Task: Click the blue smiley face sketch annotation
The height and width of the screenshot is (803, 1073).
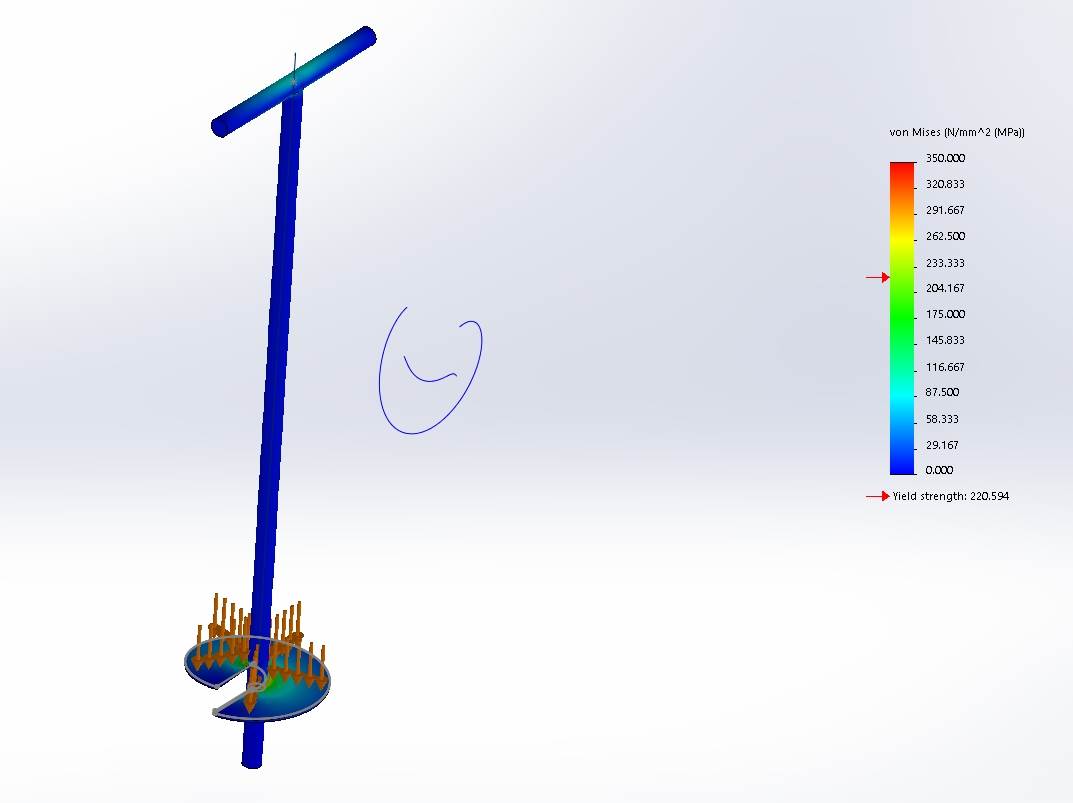Action: point(430,370)
